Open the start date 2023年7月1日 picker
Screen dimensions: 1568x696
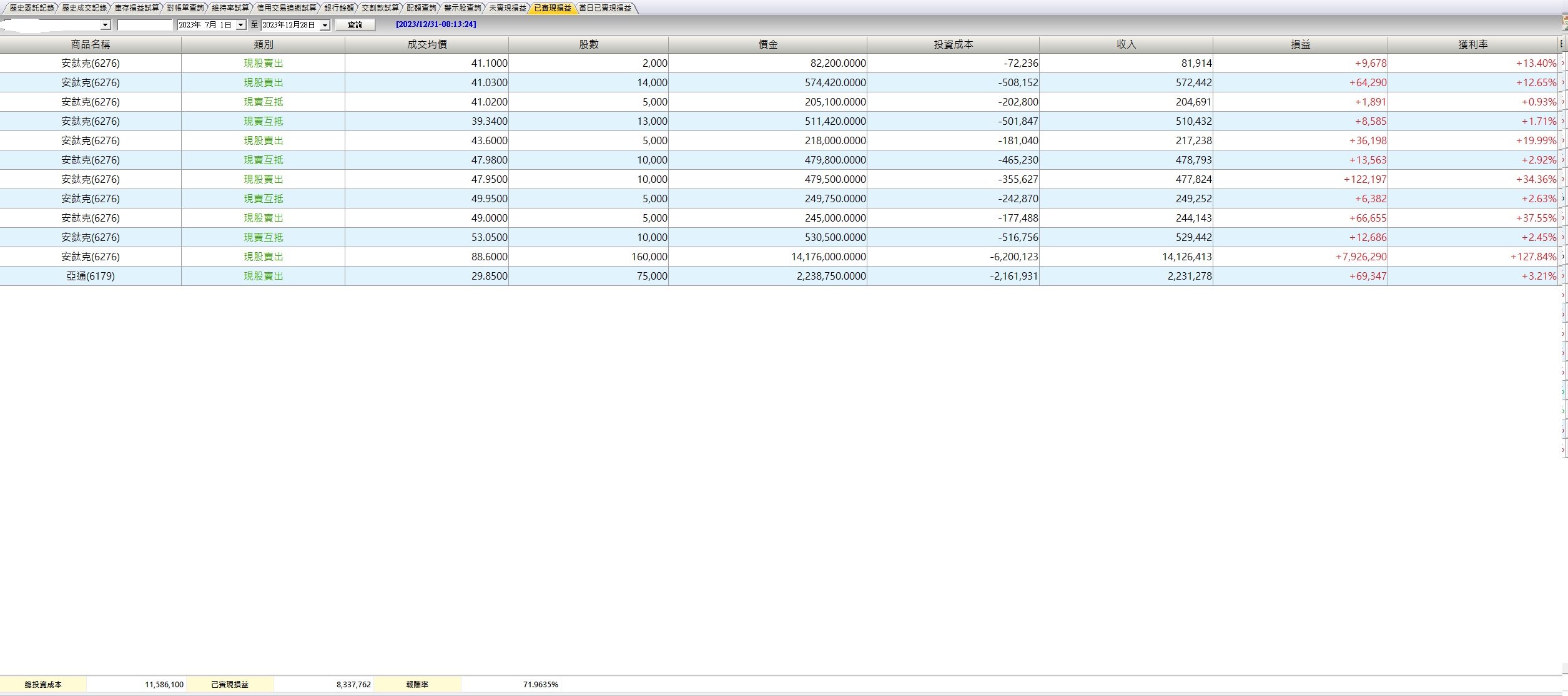(241, 25)
